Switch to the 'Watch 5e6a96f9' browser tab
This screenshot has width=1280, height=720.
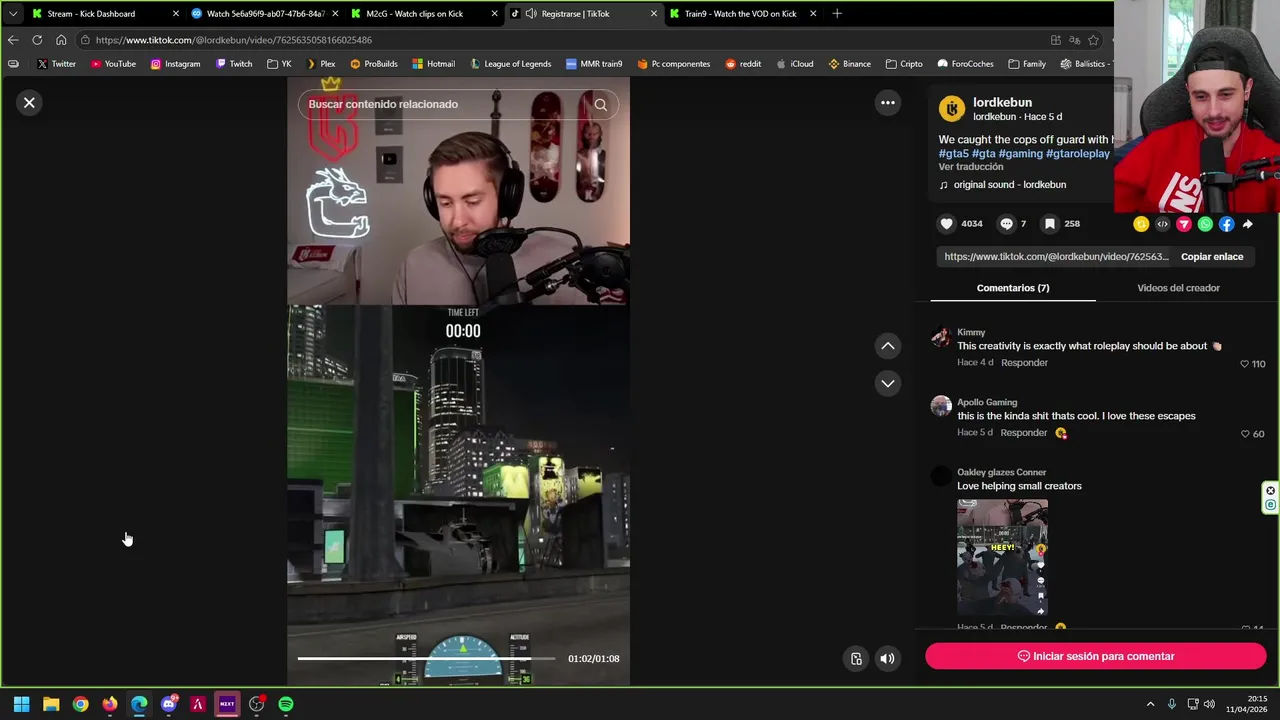pos(265,14)
